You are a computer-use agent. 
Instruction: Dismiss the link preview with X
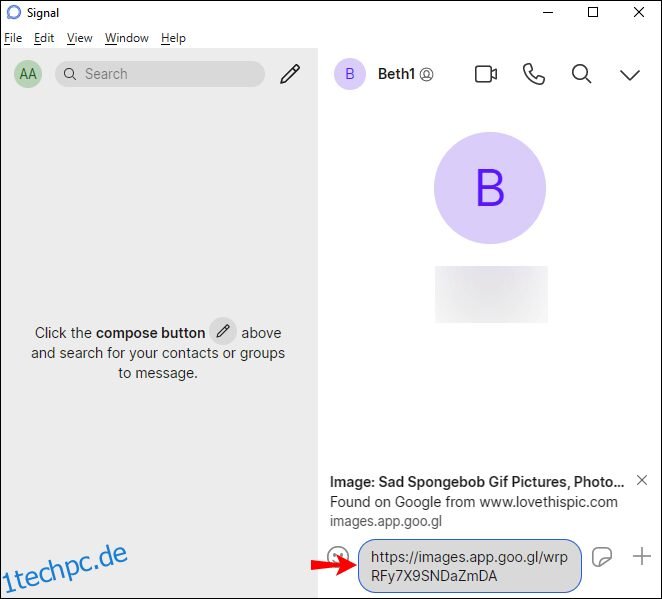[642, 480]
